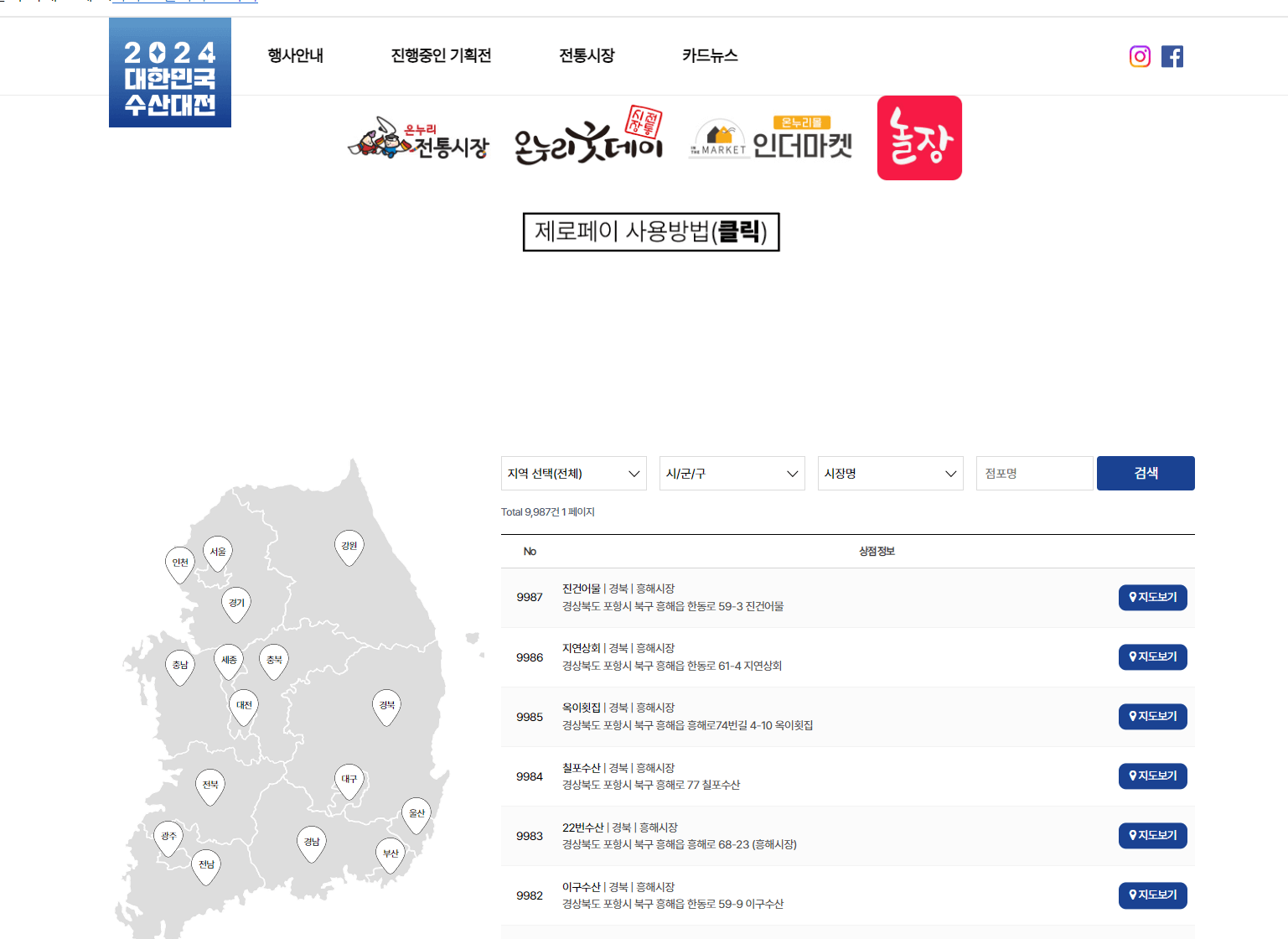Click the 검색 search button
The height and width of the screenshot is (939, 1288).
point(1146,473)
